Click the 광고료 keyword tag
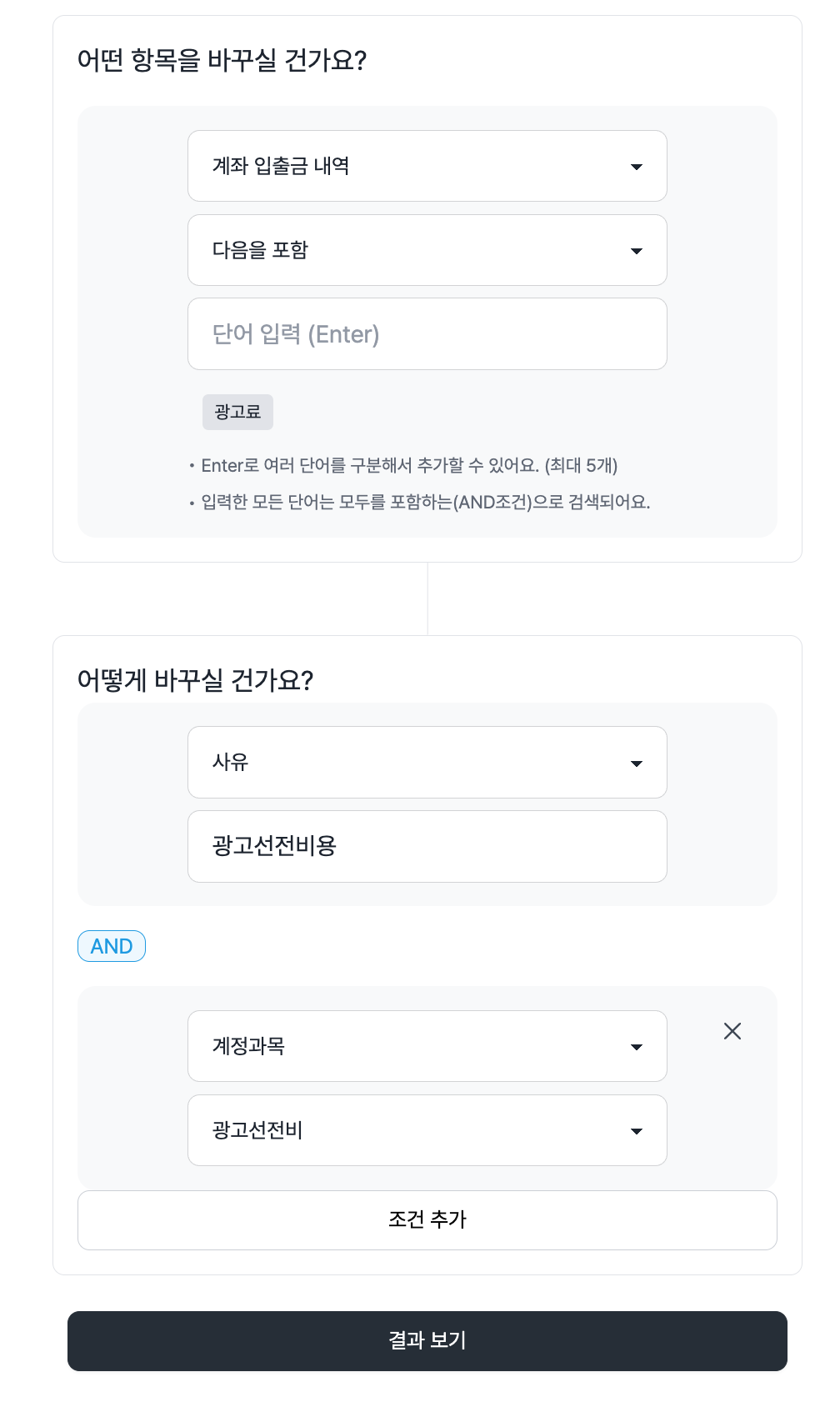840x1417 pixels. 237,412
